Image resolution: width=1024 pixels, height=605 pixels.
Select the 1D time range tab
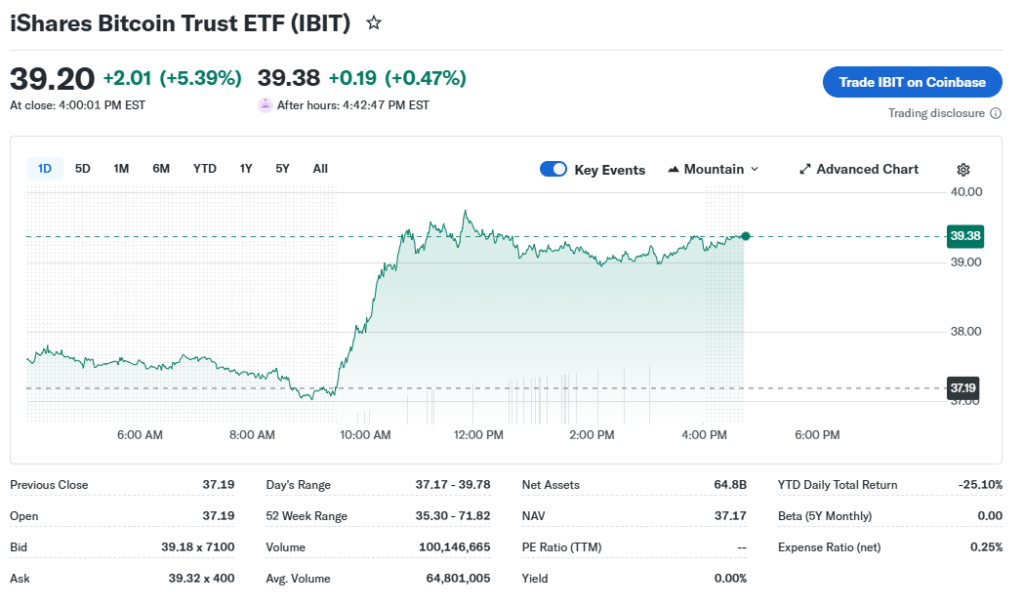[x=45, y=169]
